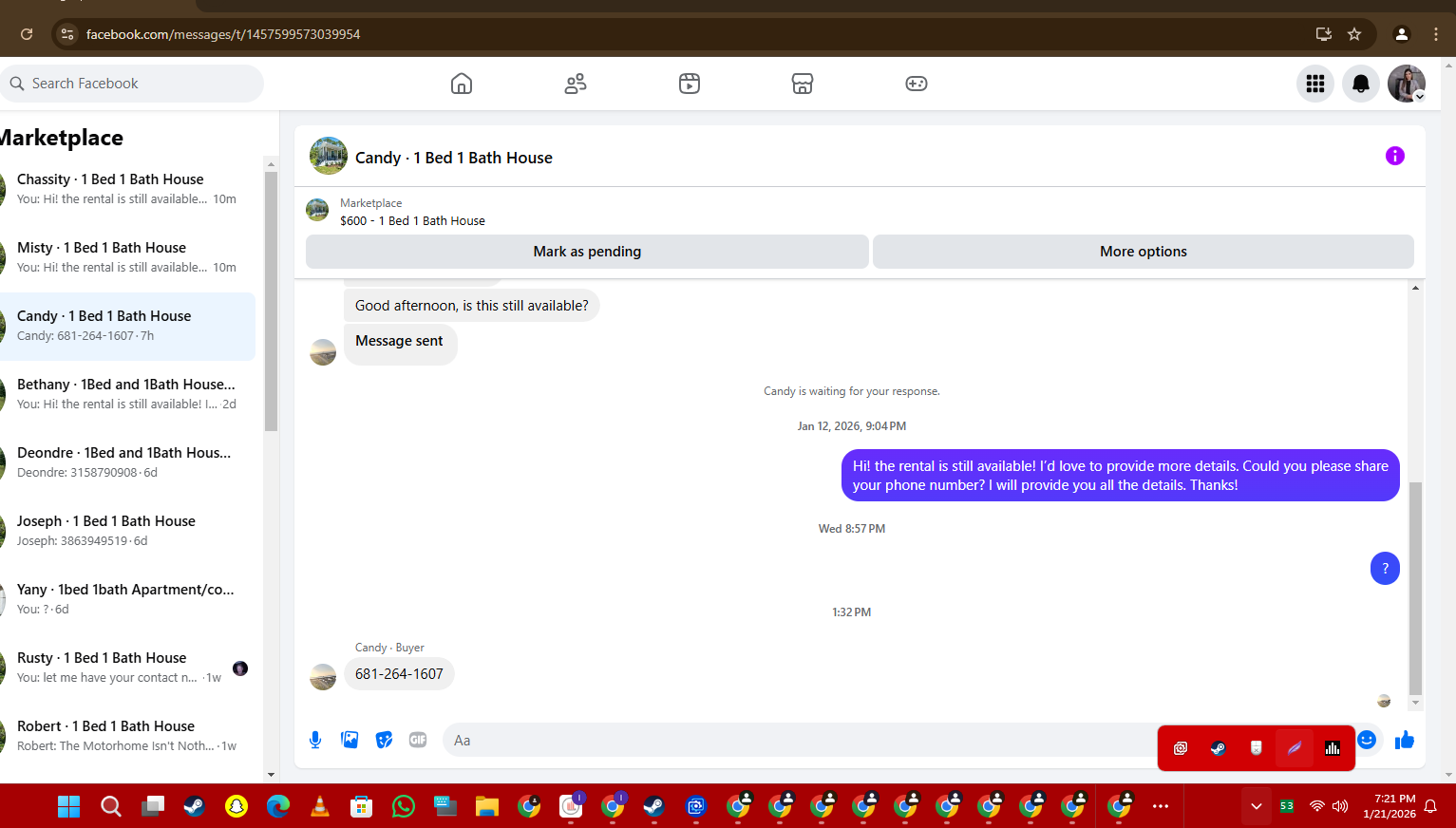Open the Facebook Home icon
The width and height of the screenshot is (1456, 828).
click(462, 84)
